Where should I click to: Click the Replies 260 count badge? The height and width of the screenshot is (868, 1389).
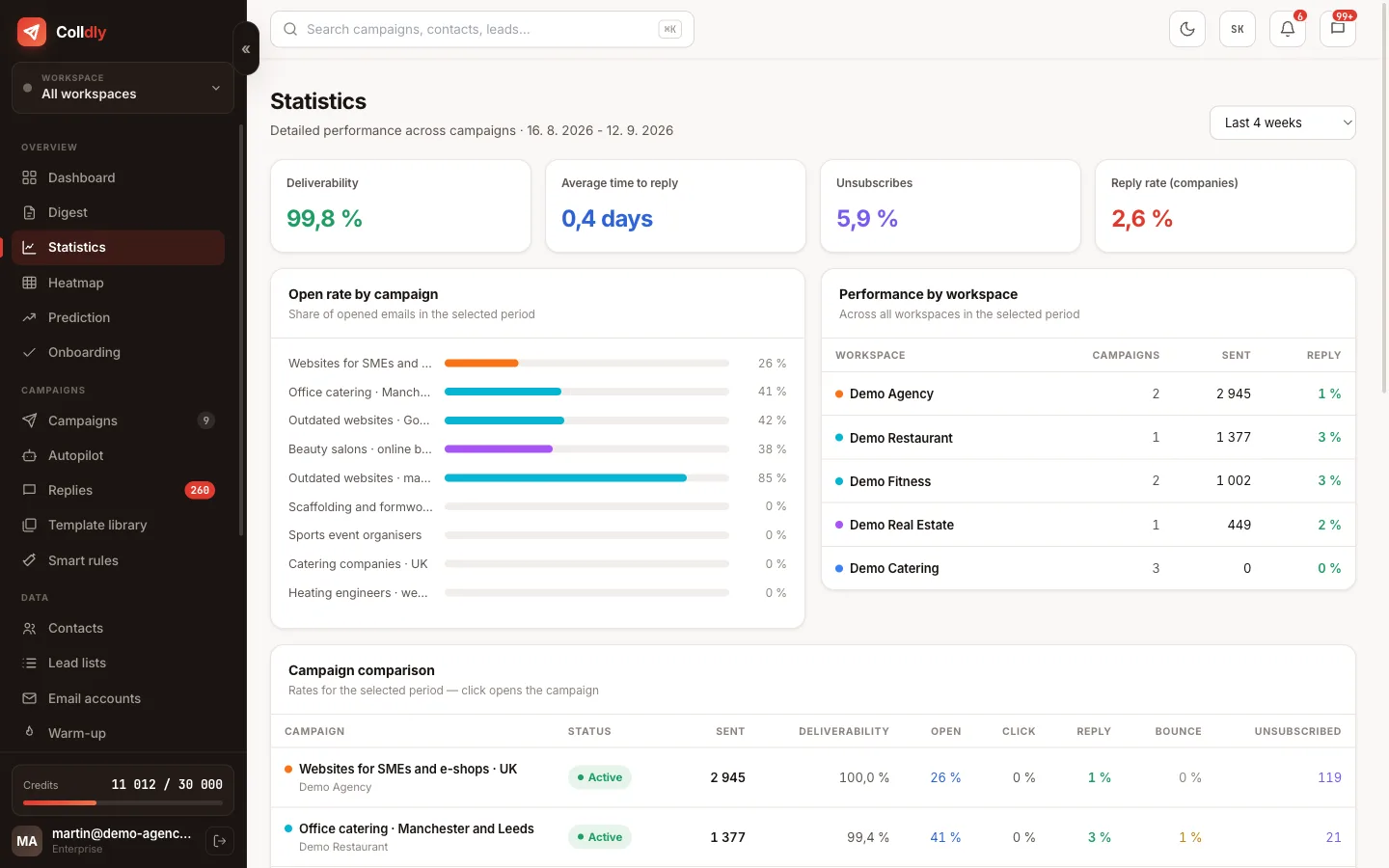[200, 490]
